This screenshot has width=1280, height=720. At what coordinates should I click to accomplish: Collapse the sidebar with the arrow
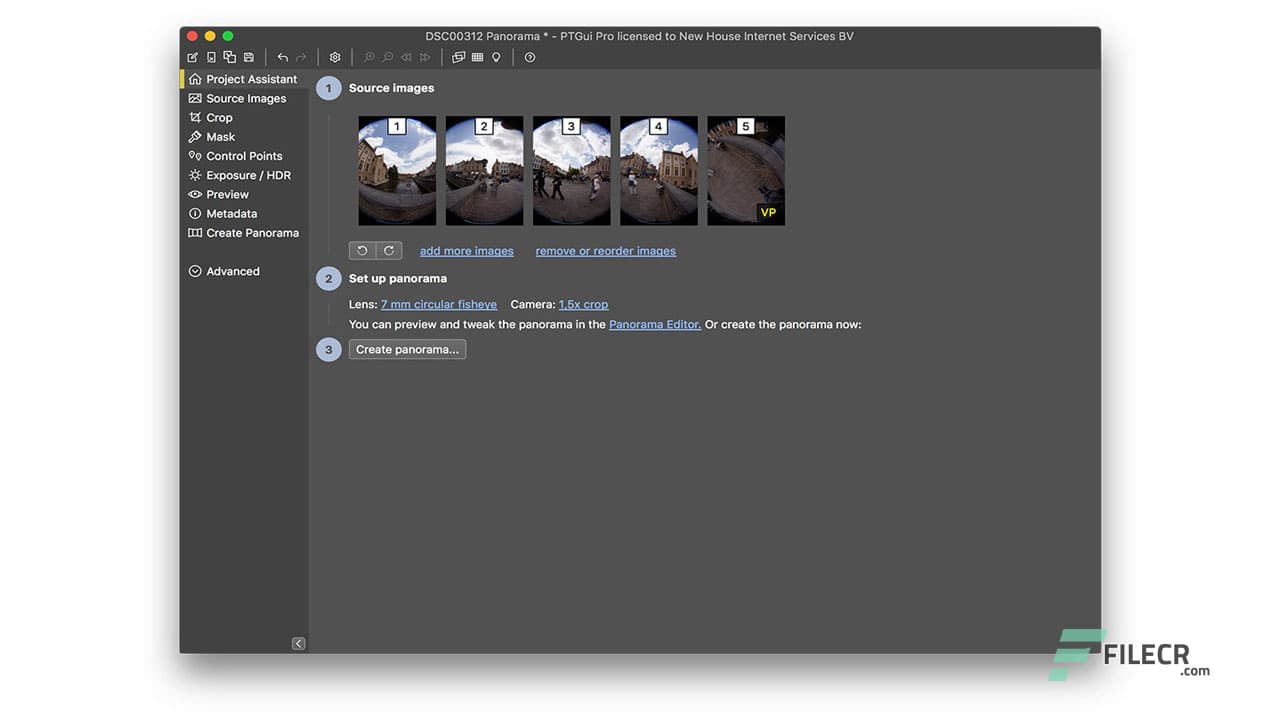click(x=297, y=643)
